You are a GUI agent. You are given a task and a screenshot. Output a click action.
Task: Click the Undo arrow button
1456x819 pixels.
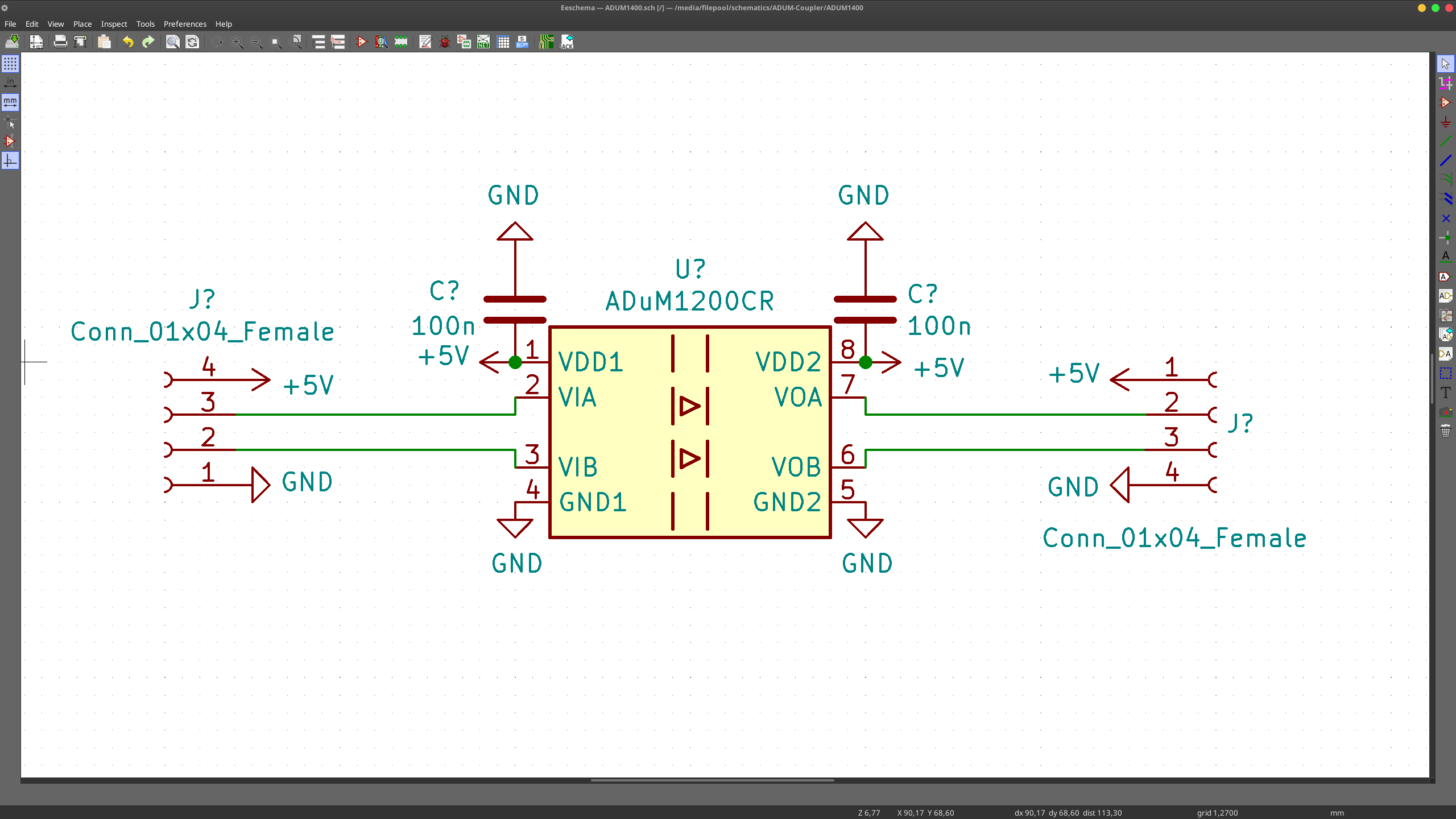pyautogui.click(x=129, y=42)
